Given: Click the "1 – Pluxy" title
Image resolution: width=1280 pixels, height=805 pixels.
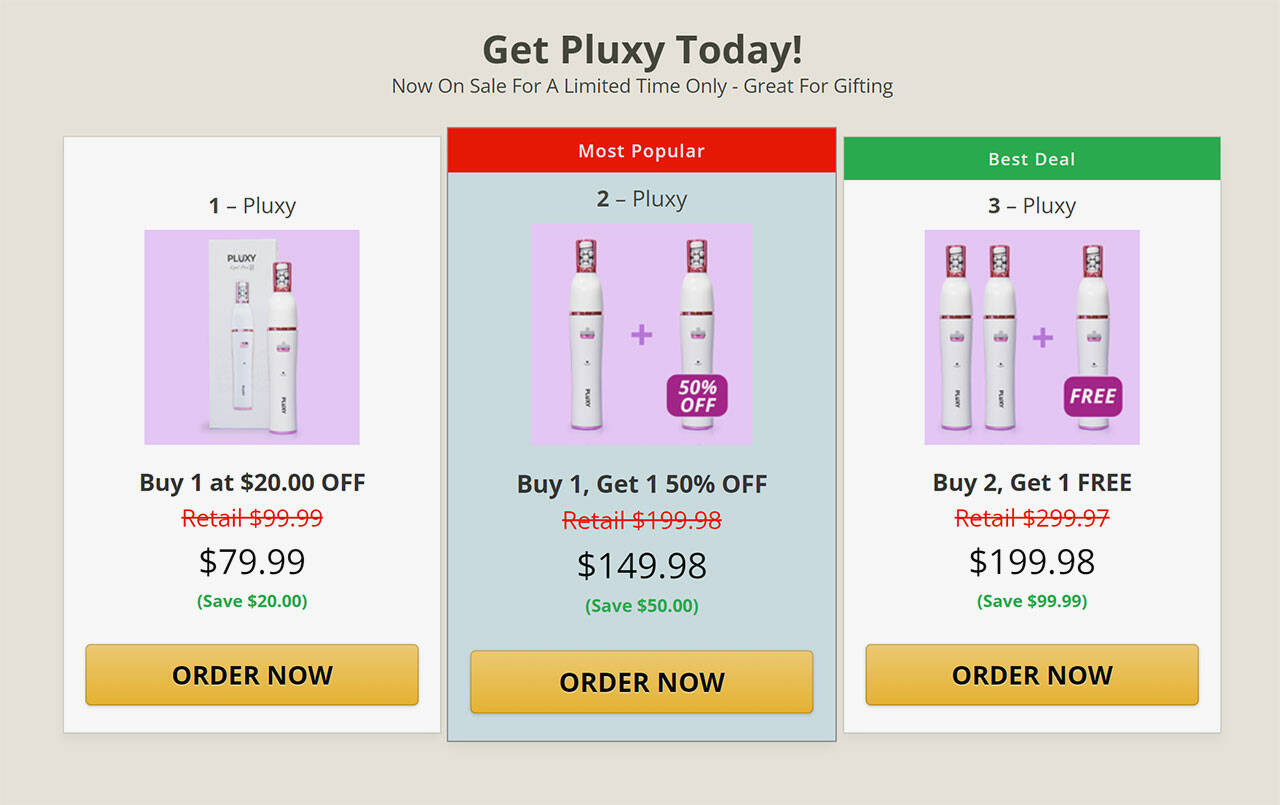Looking at the screenshot, I should tap(252, 206).
